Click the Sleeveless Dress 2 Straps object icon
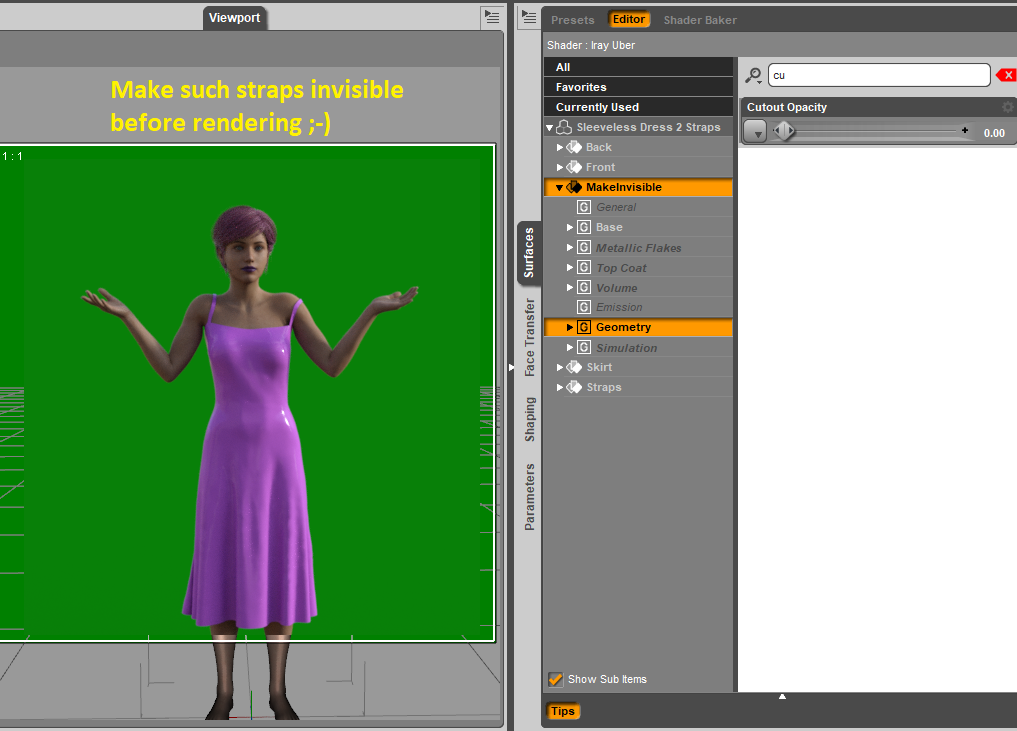The height and width of the screenshot is (731, 1017). tap(564, 127)
